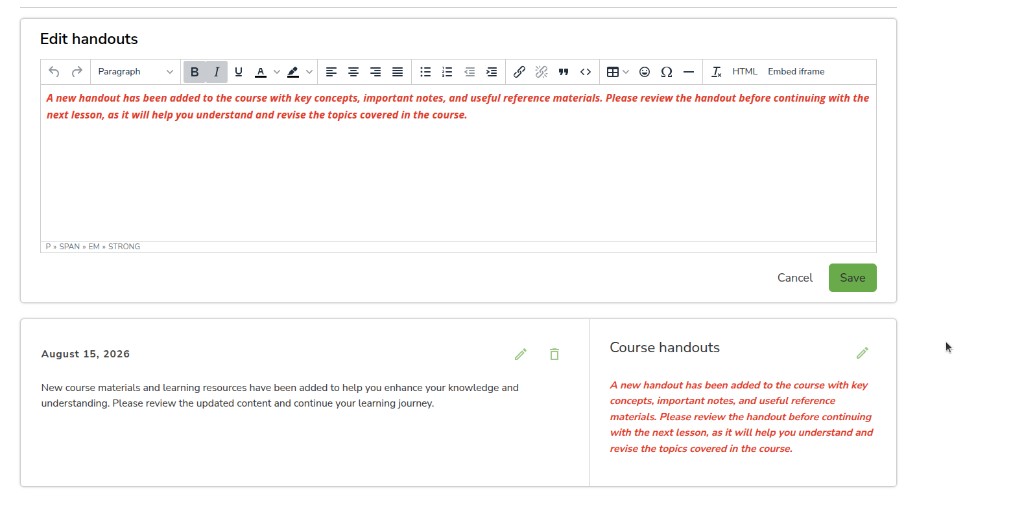Increase the indent

pyautogui.click(x=492, y=72)
